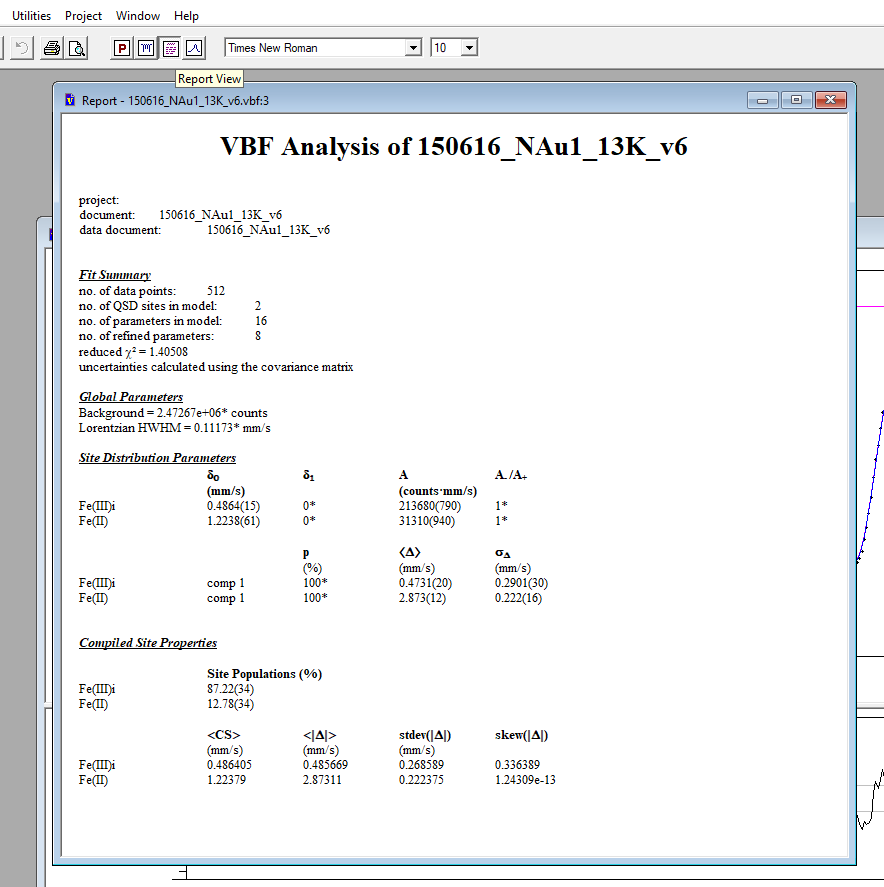Screen dimensions: 884x887
Task: Click the area value 31310(940)
Action: (x=426, y=521)
